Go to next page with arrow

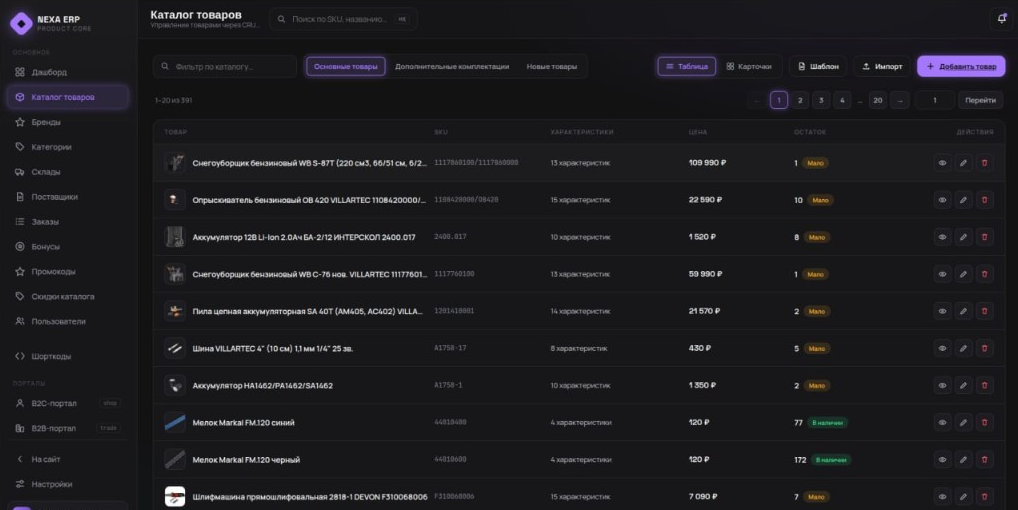click(x=900, y=100)
